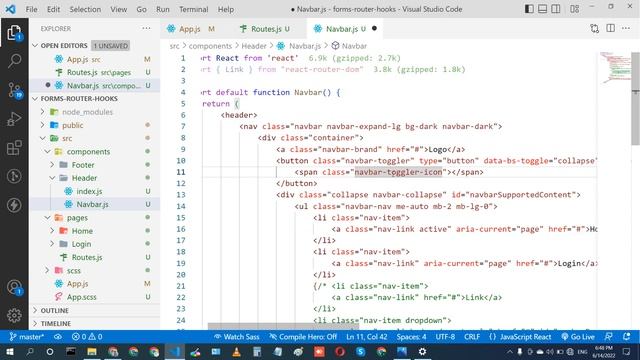Click the eye icon beside master
This screenshot has height=360, width=640.
point(58,337)
